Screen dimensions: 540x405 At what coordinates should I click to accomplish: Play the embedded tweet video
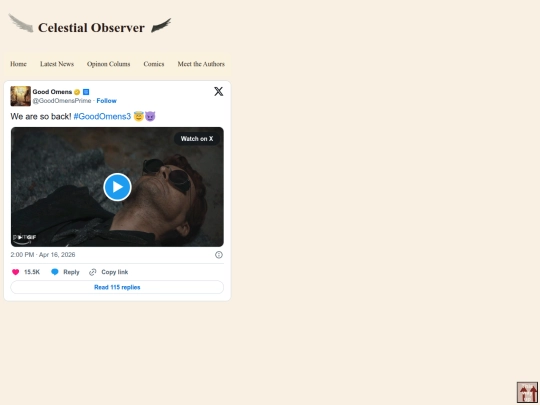coord(117,187)
